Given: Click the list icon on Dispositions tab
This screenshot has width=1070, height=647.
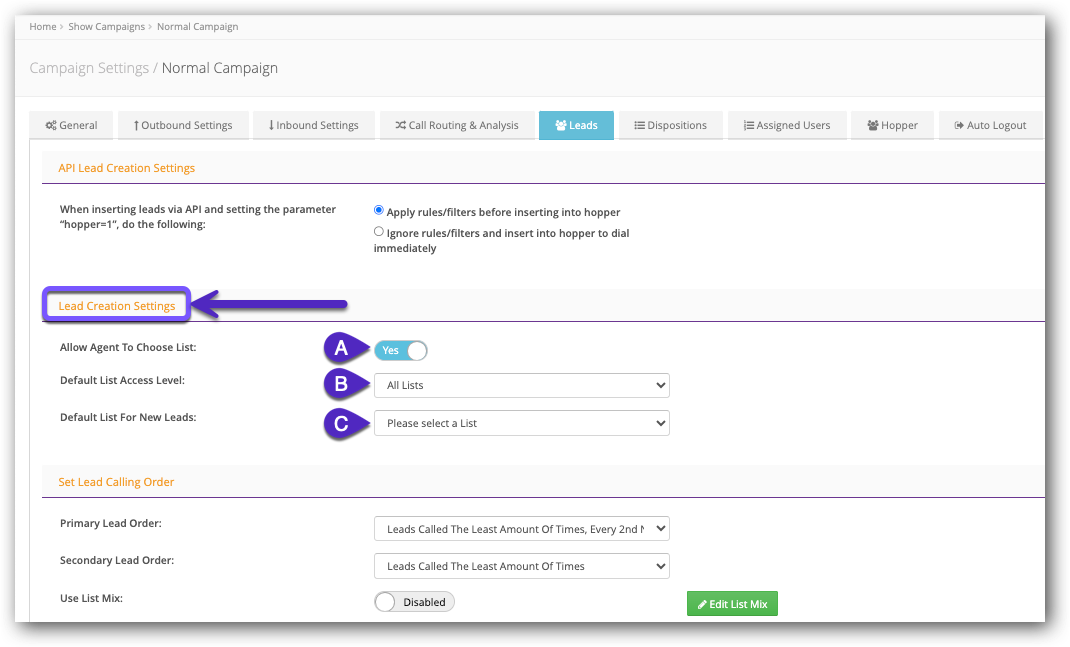Looking at the screenshot, I should [640, 124].
